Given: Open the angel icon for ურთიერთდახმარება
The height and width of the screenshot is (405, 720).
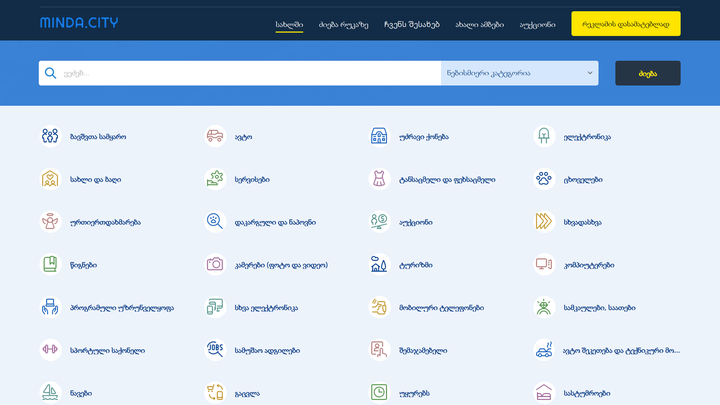Looking at the screenshot, I should [50, 222].
